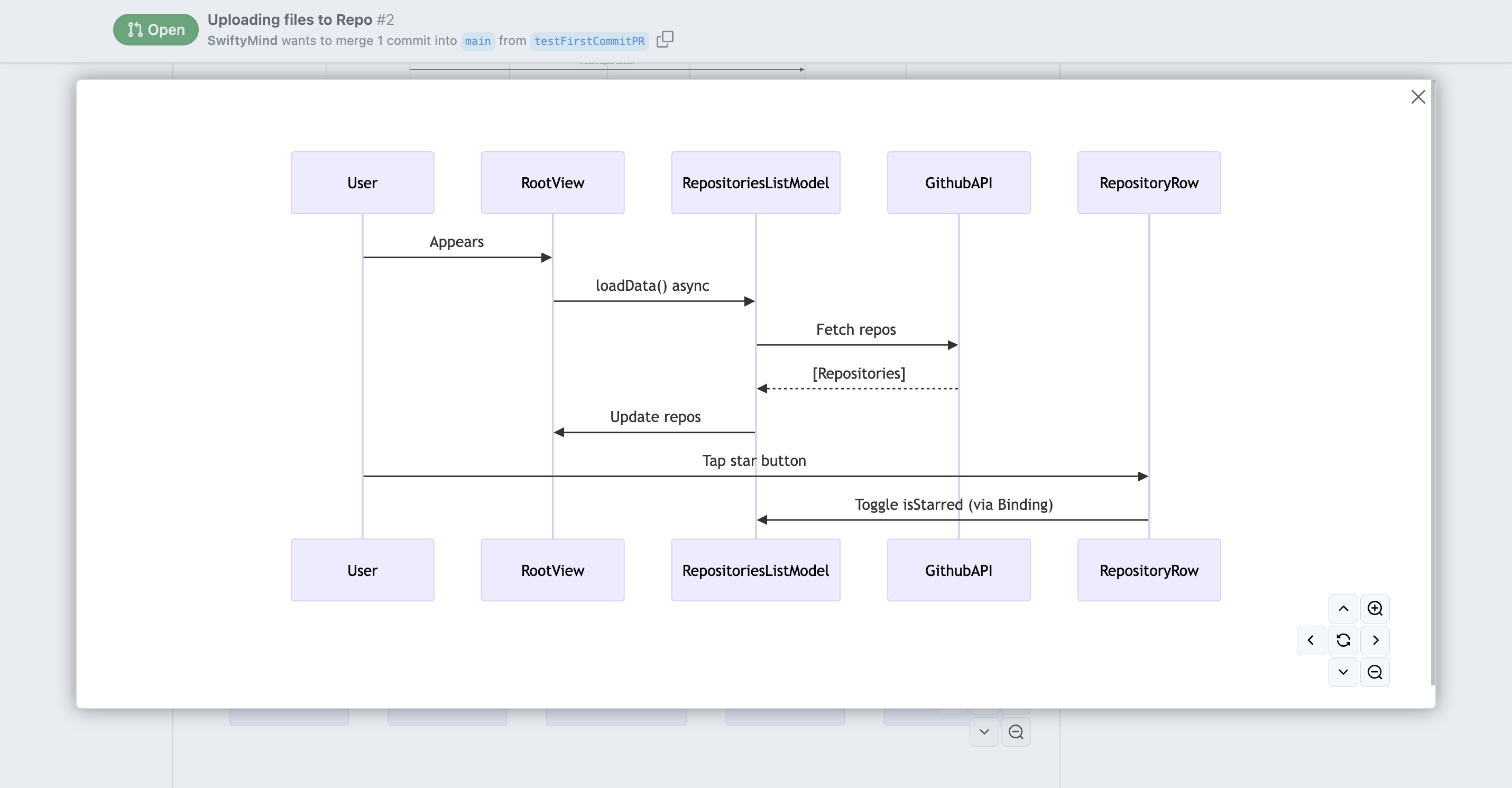The height and width of the screenshot is (788, 1512).
Task: Select the bottom RepositoriesListModel participant box
Action: coord(755,570)
